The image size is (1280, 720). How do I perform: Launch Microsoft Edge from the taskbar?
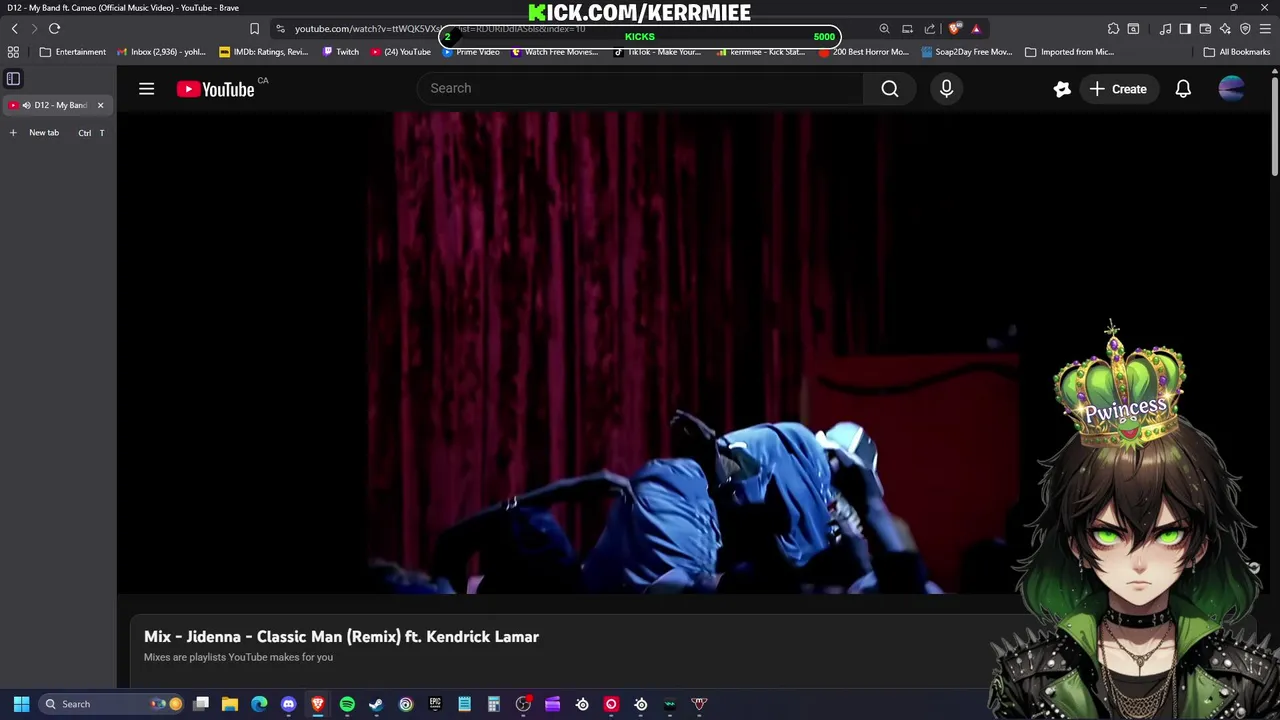coord(259,704)
